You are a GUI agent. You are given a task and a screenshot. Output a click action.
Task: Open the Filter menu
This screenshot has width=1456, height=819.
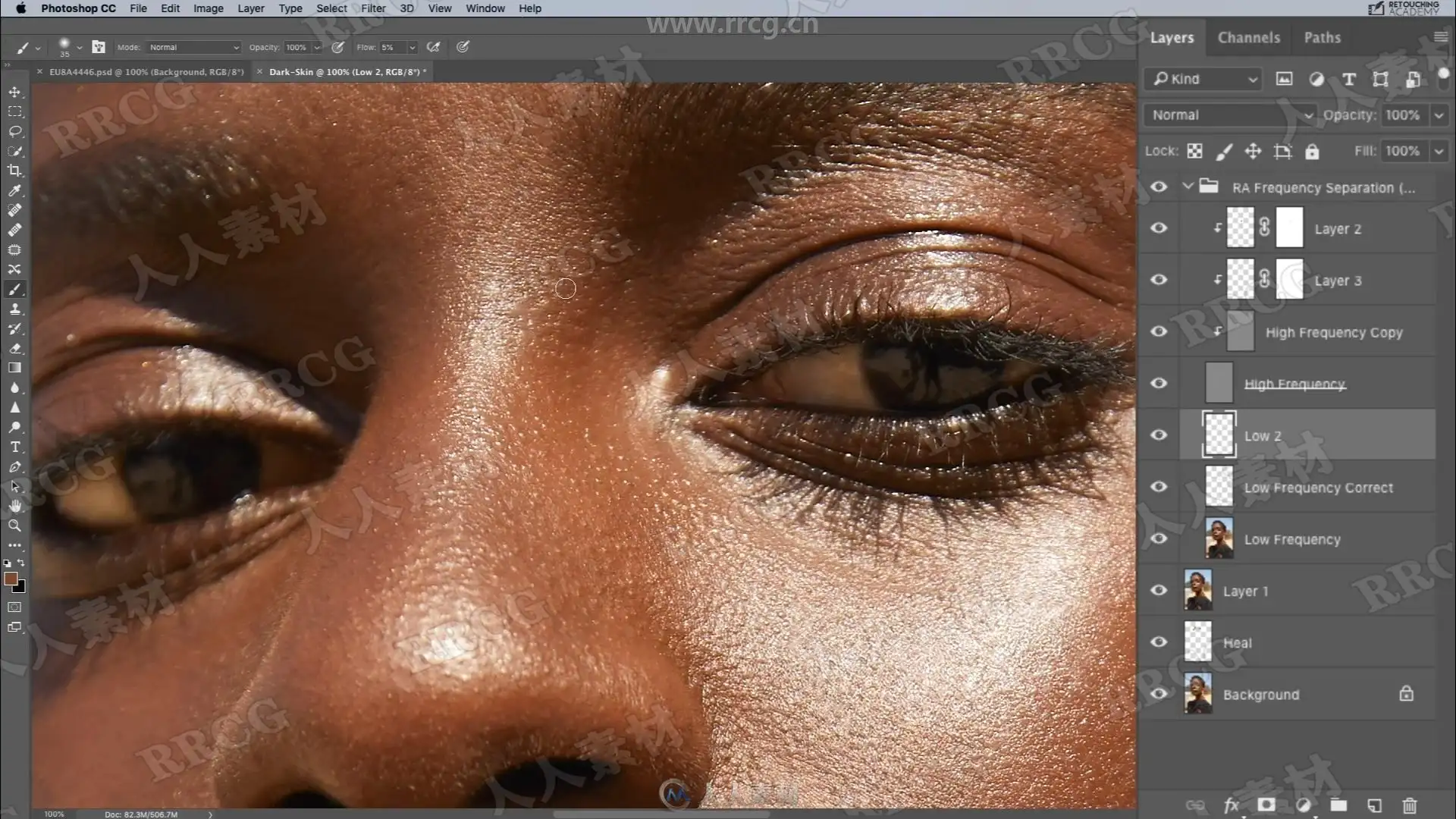[x=372, y=8]
